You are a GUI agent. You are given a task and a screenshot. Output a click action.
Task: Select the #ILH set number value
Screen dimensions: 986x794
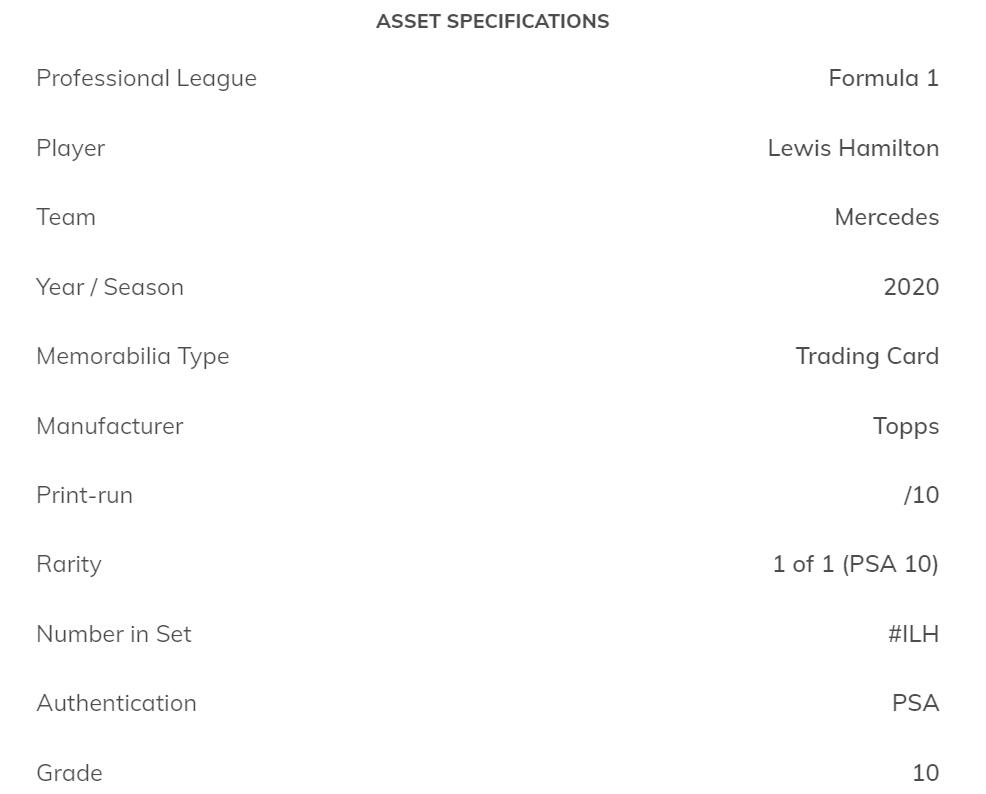(x=913, y=634)
